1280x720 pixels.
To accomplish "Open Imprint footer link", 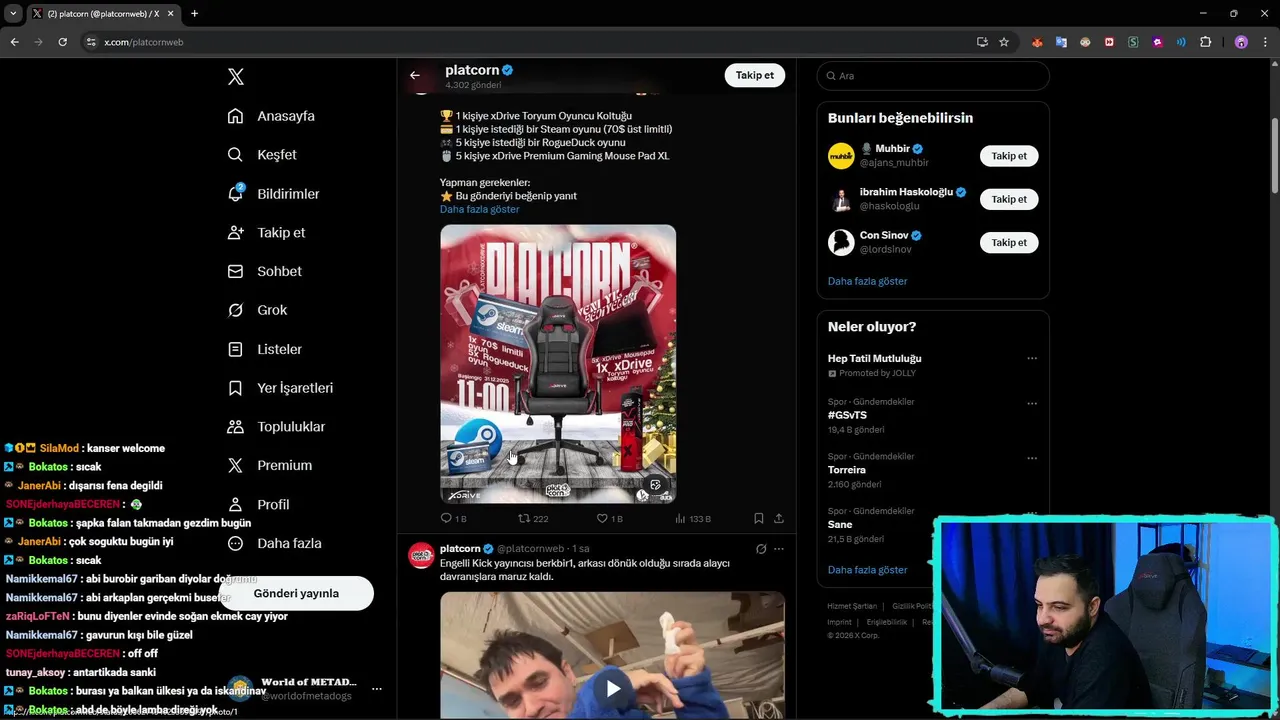I will (x=839, y=622).
